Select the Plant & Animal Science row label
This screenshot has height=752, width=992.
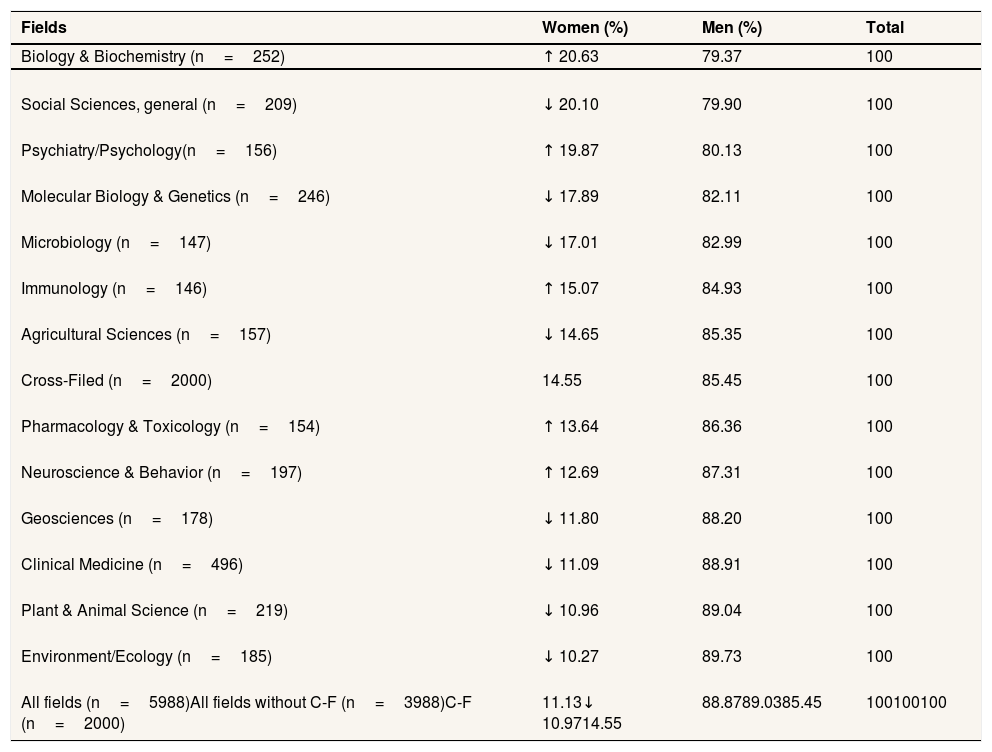[x=154, y=611]
